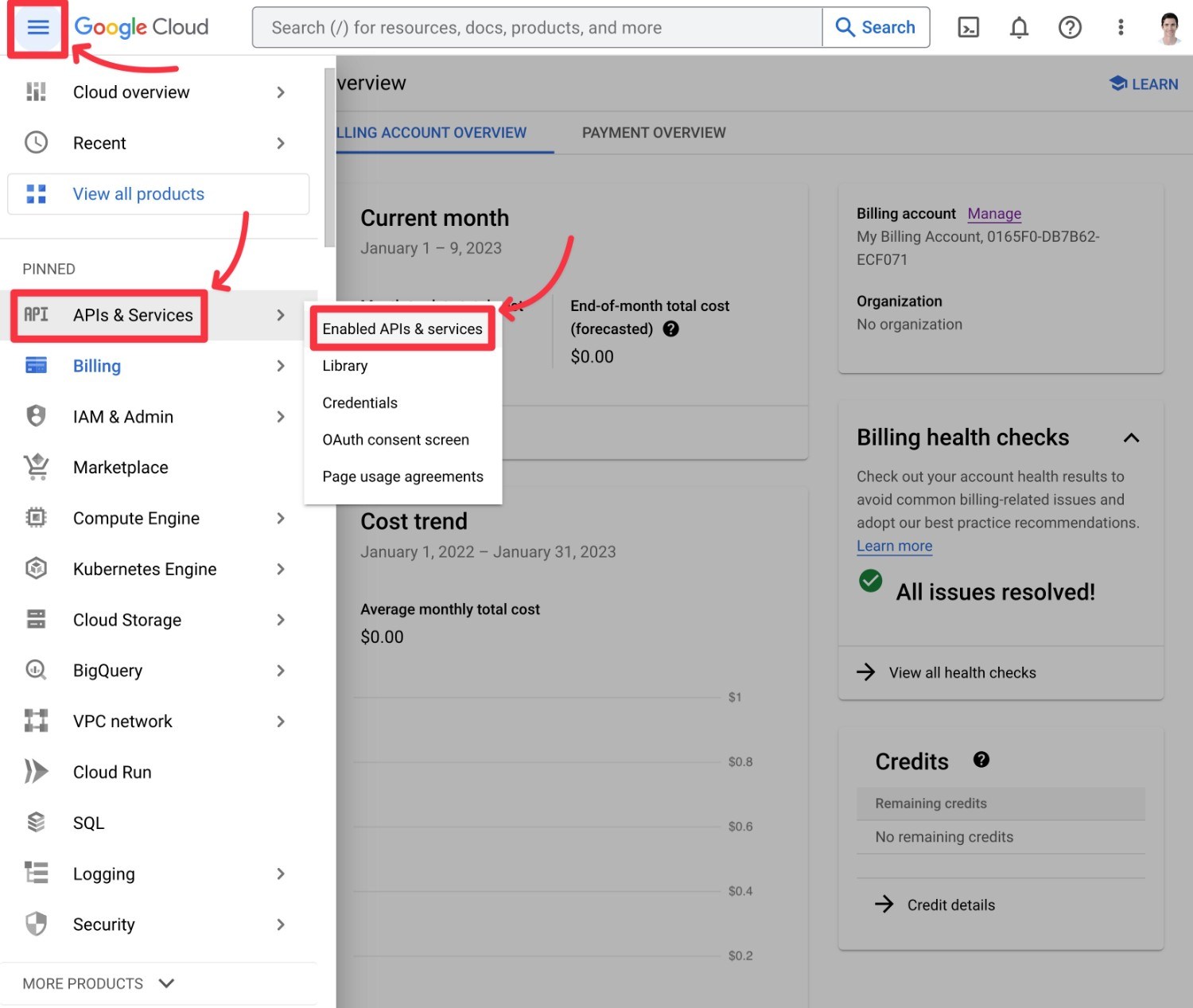Collapse the Billing health checks panel

pyautogui.click(x=1131, y=438)
